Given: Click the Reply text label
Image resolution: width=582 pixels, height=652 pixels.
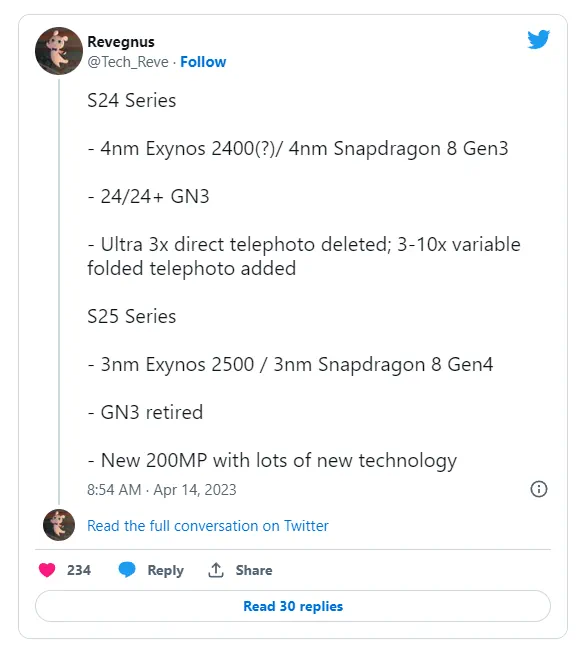Looking at the screenshot, I should pyautogui.click(x=165, y=570).
